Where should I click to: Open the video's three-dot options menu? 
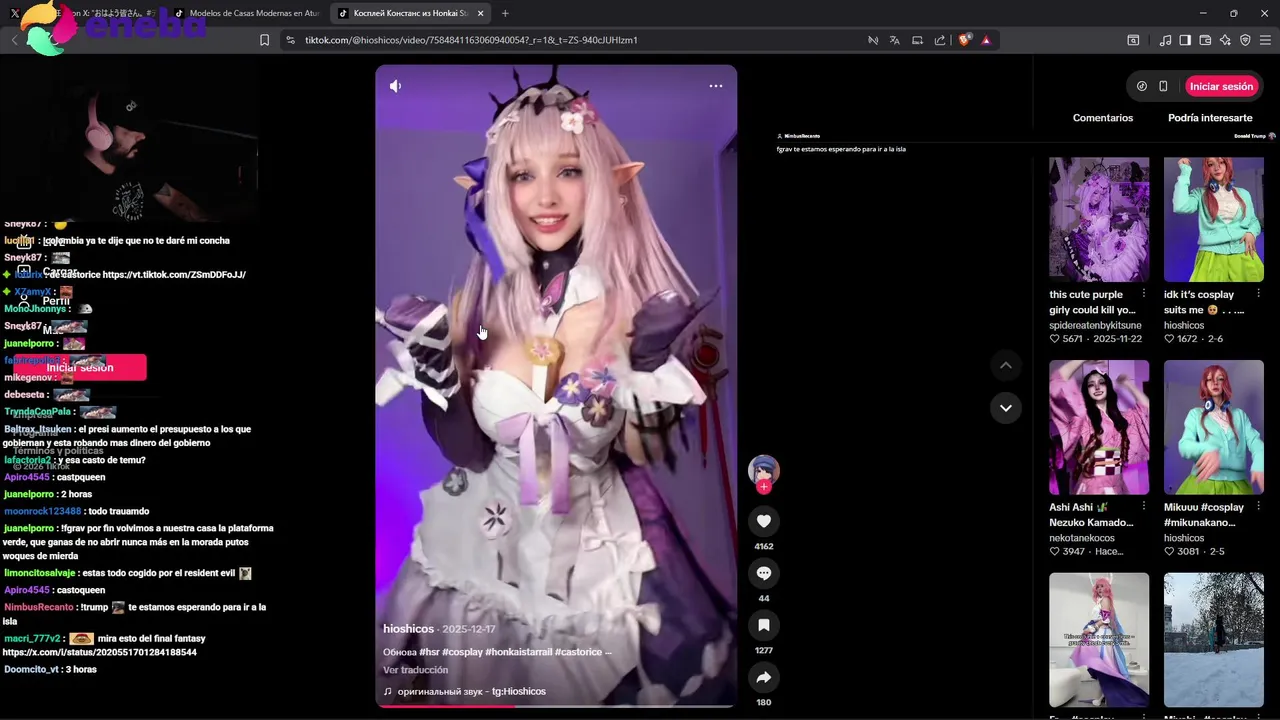tap(716, 86)
